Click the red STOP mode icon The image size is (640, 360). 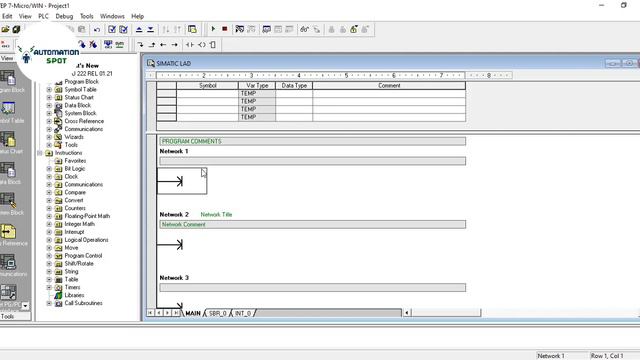tap(224, 29)
